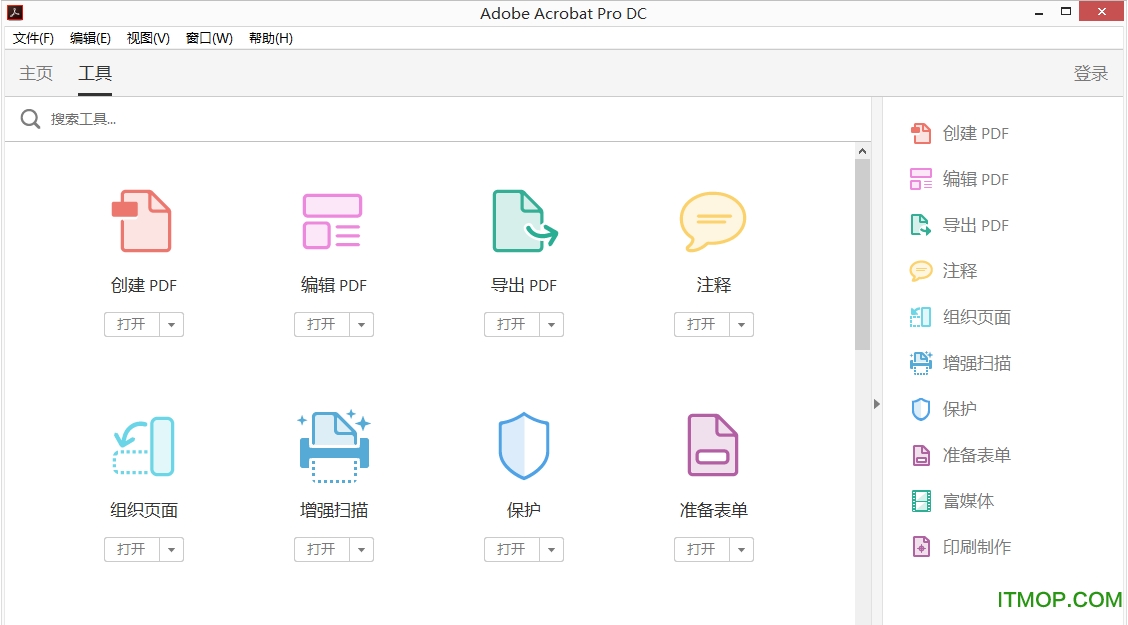
Task: Click the large Organize Pages (组织页面) icon
Action: [x=144, y=446]
